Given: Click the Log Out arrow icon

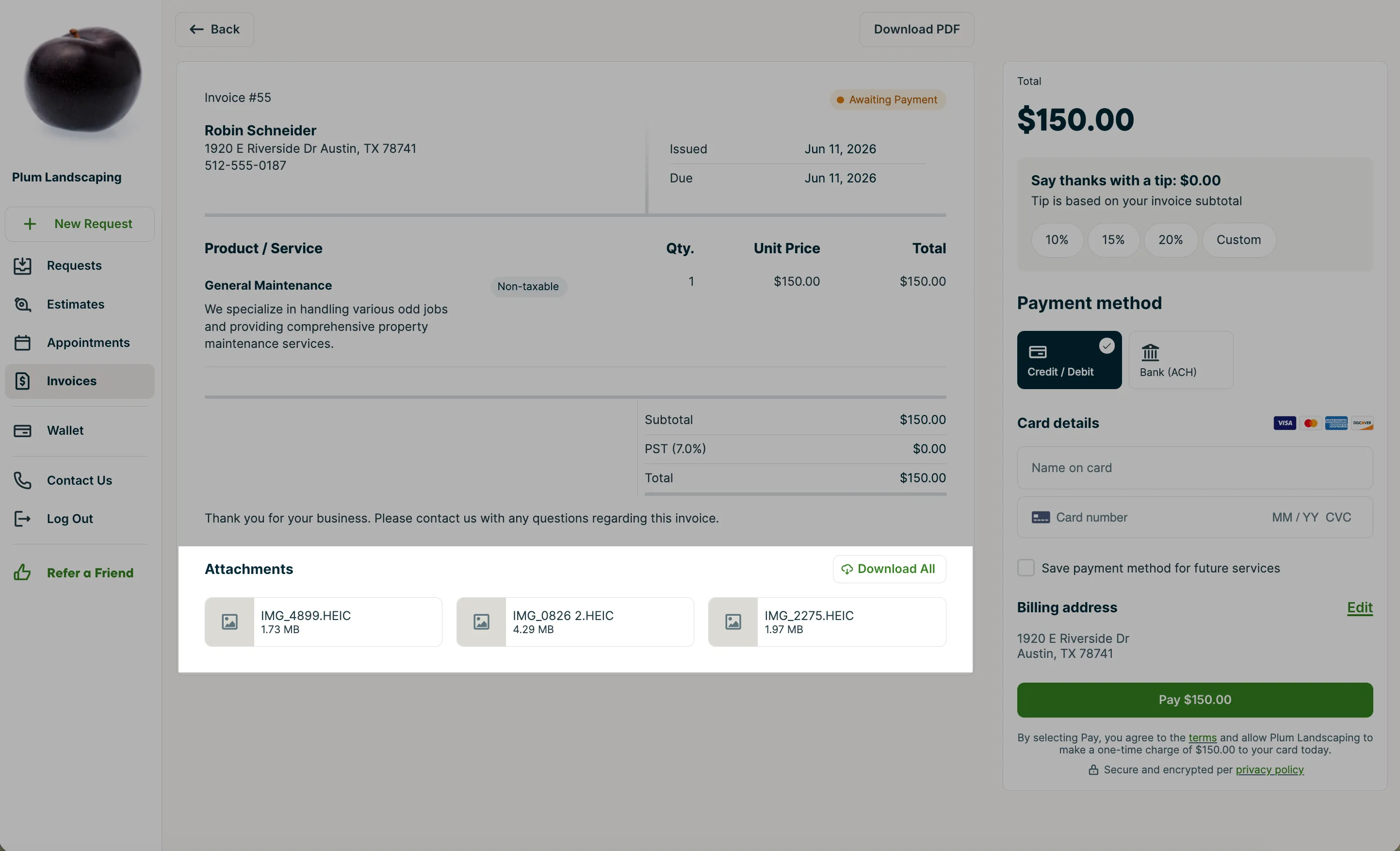Looking at the screenshot, I should [x=22, y=519].
